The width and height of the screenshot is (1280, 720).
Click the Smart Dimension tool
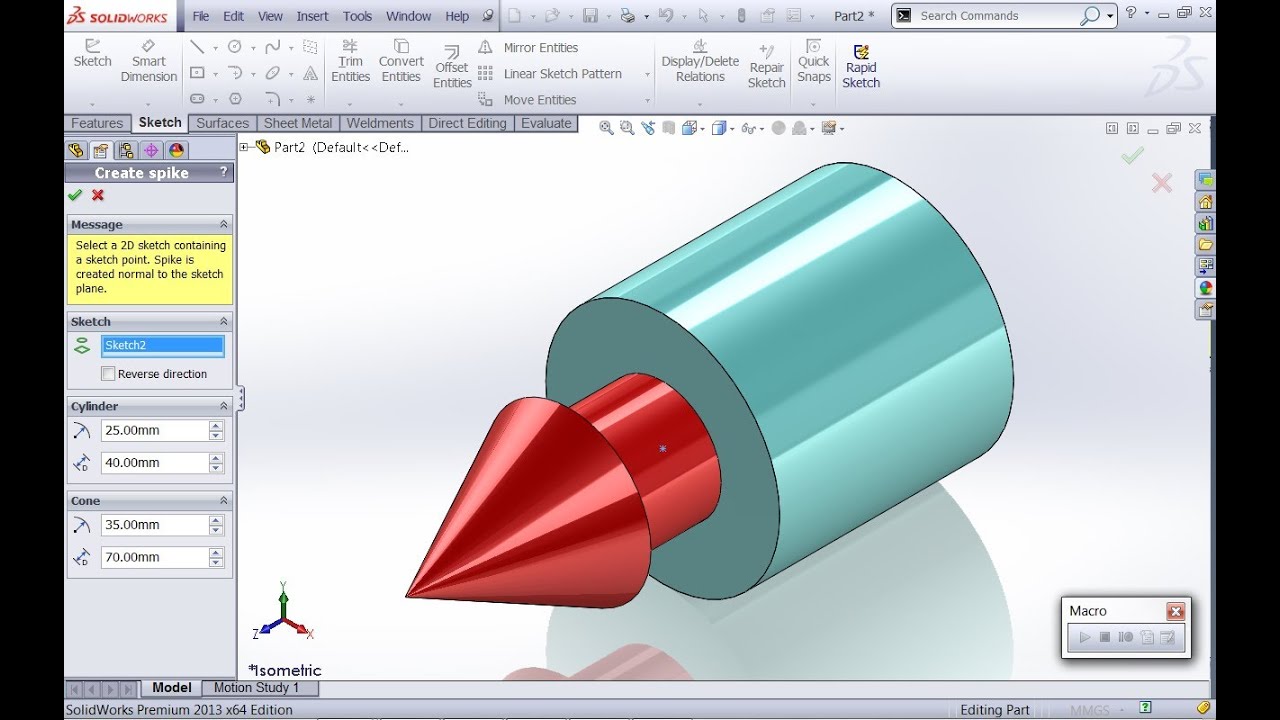[148, 62]
